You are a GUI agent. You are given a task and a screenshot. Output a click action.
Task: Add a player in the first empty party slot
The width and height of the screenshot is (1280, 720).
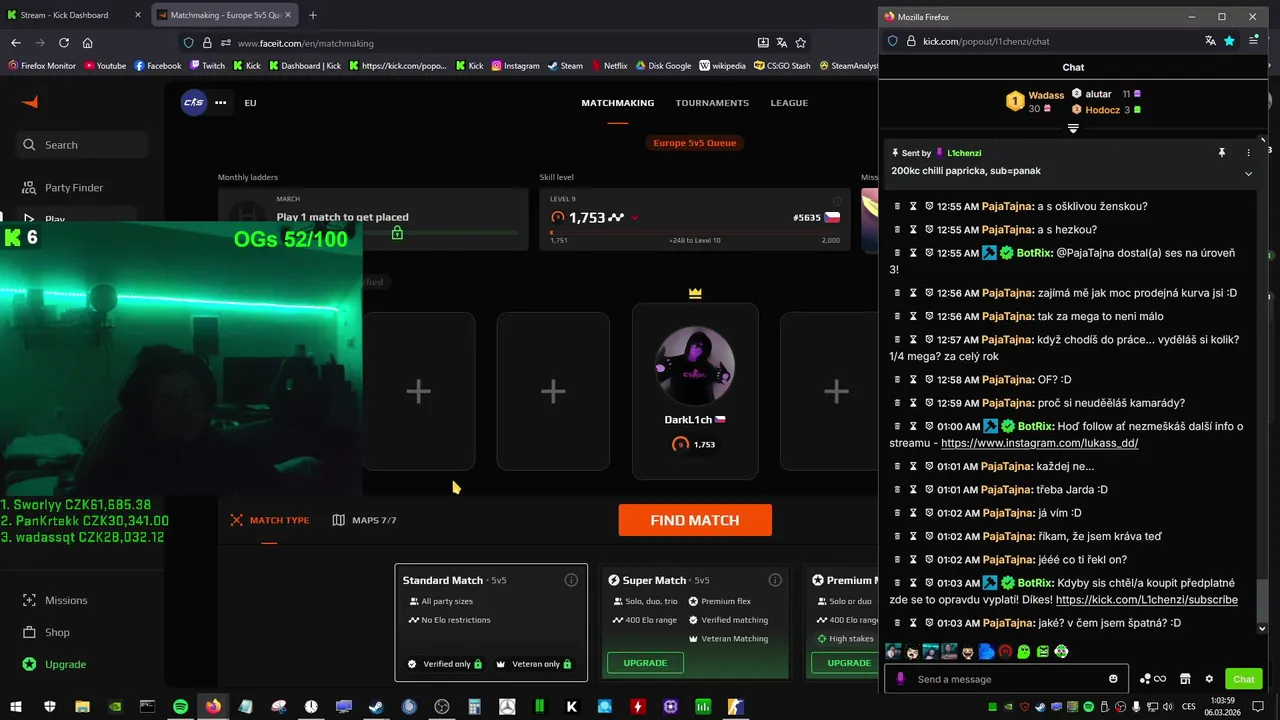point(418,391)
